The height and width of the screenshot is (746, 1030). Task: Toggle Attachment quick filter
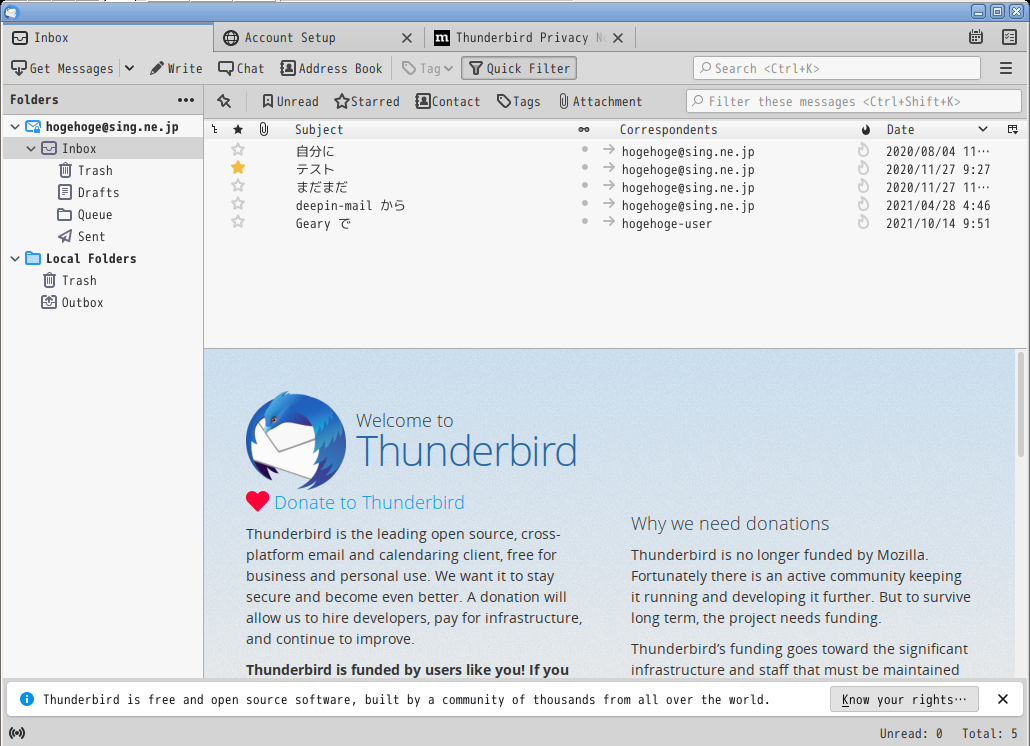point(600,101)
